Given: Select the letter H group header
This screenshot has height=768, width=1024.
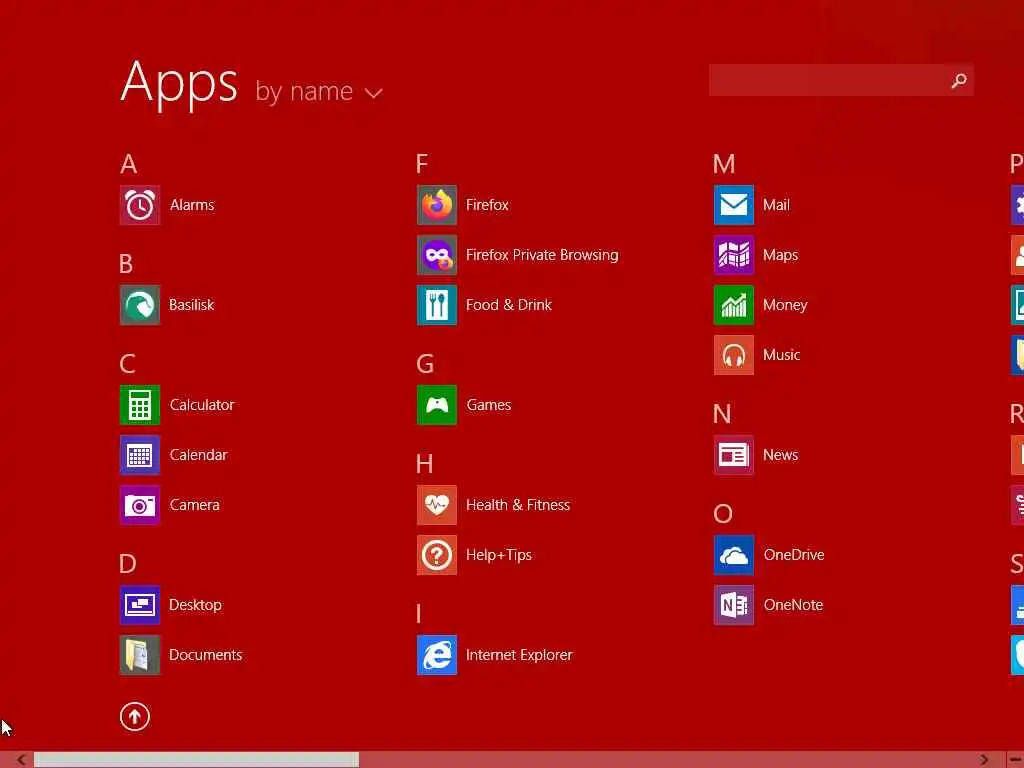Looking at the screenshot, I should pyautogui.click(x=424, y=464).
